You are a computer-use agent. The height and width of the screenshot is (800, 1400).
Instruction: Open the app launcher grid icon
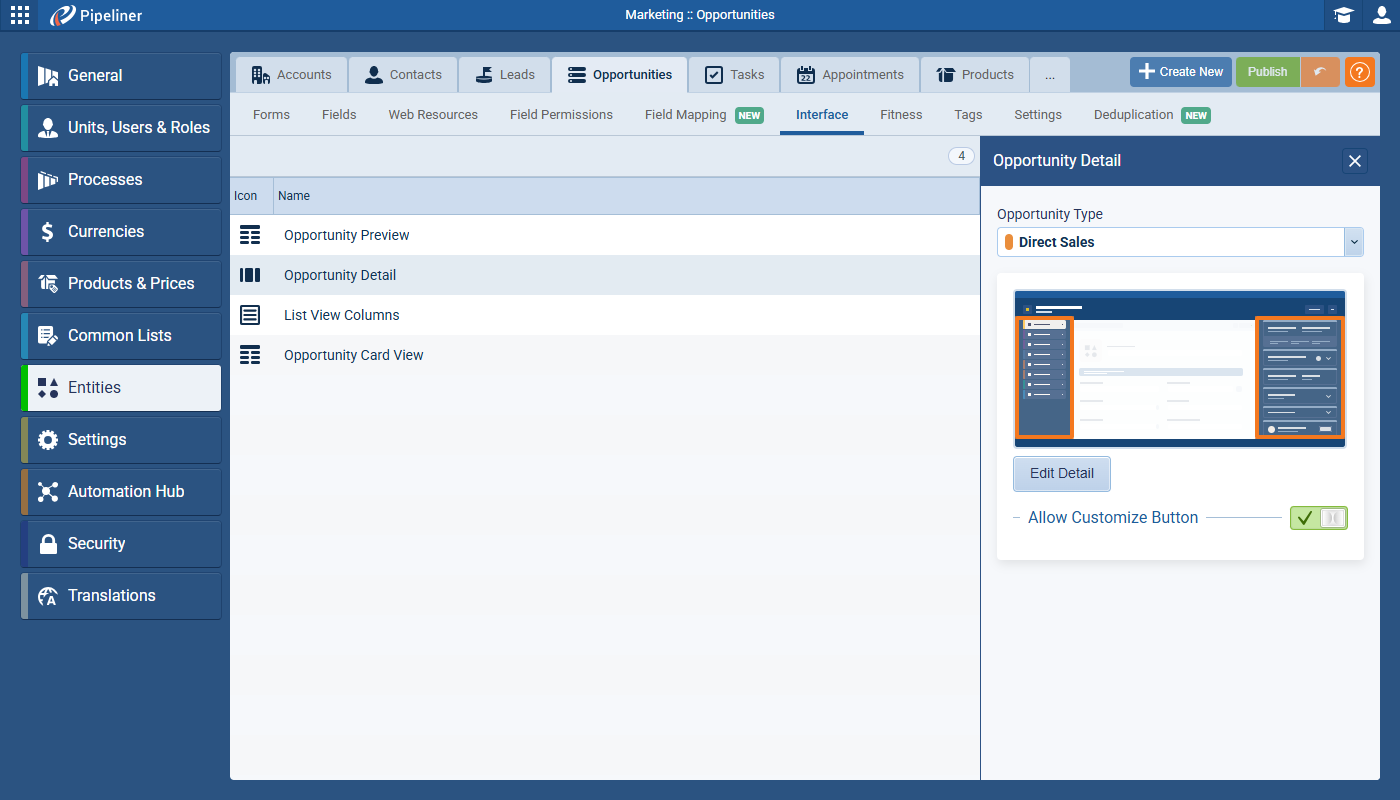20,15
